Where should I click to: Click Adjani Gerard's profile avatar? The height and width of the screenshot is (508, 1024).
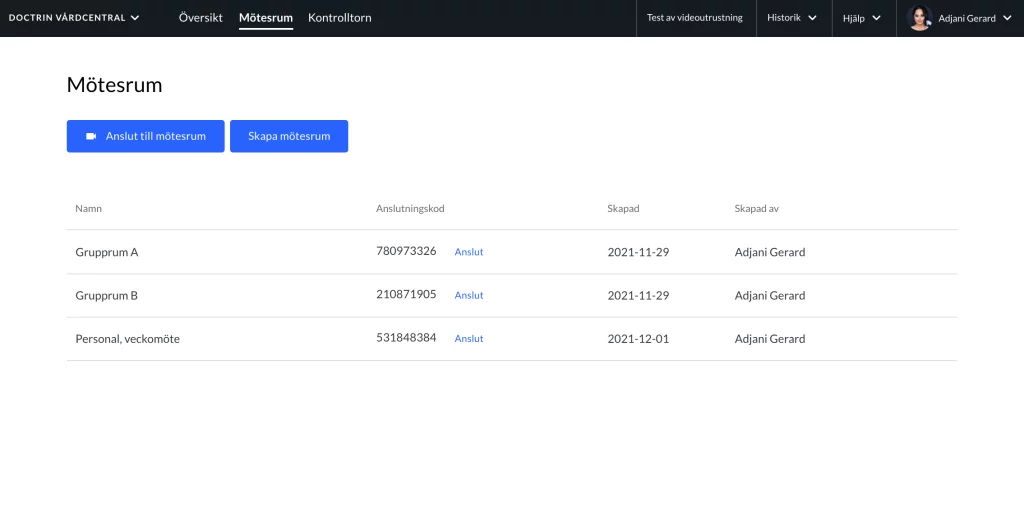point(919,18)
